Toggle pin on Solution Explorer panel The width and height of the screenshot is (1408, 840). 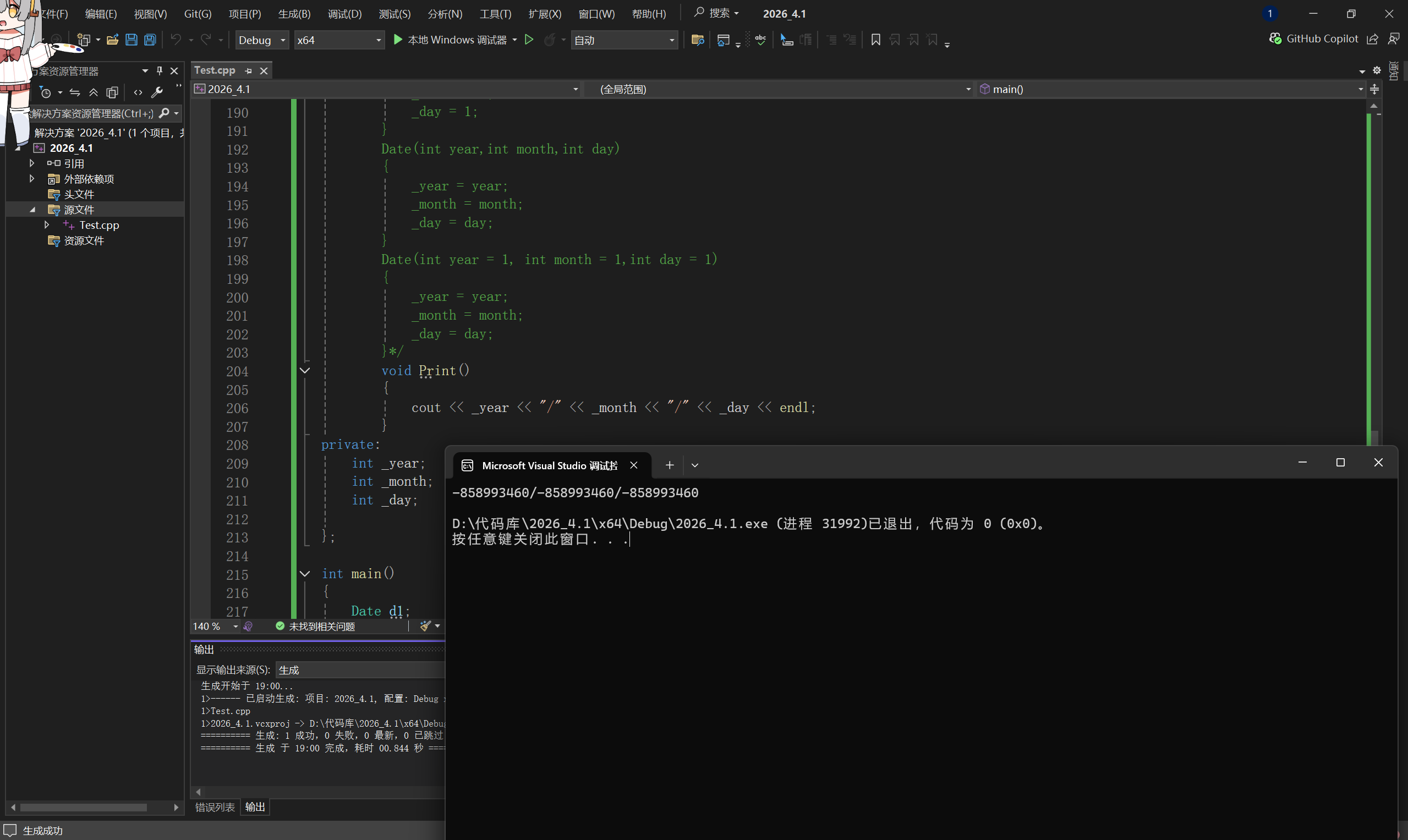160,71
